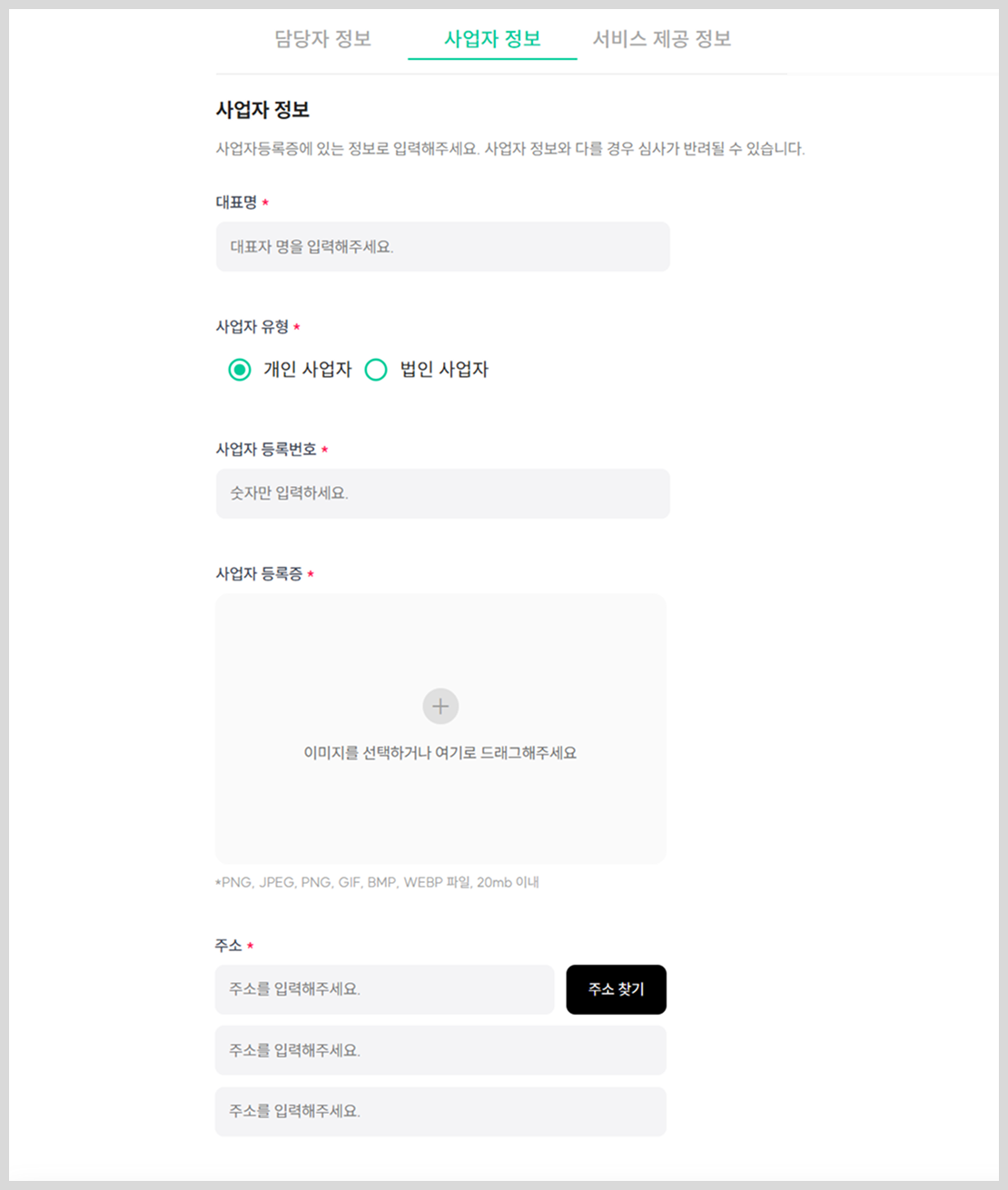Click the 사업자 등록번호 number input field
This screenshot has width=1008, height=1190.
[443, 493]
